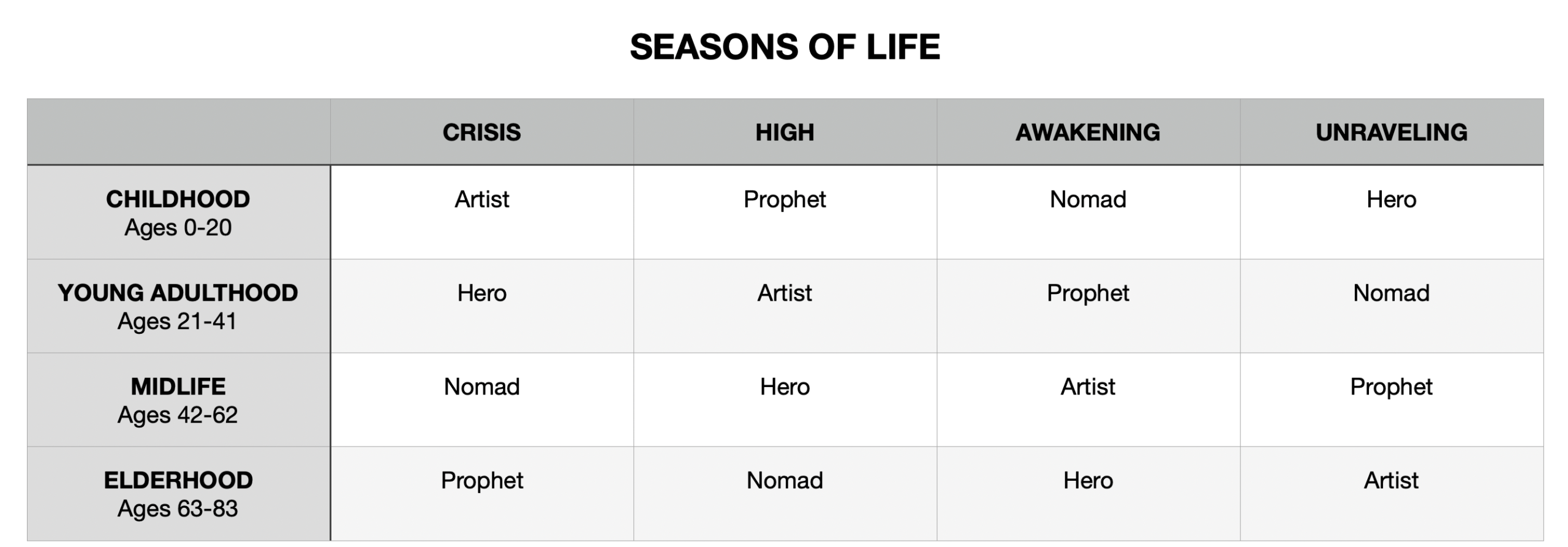Click Artist cell in Childhood row
The height and width of the screenshot is (547, 1568).
[x=481, y=200]
